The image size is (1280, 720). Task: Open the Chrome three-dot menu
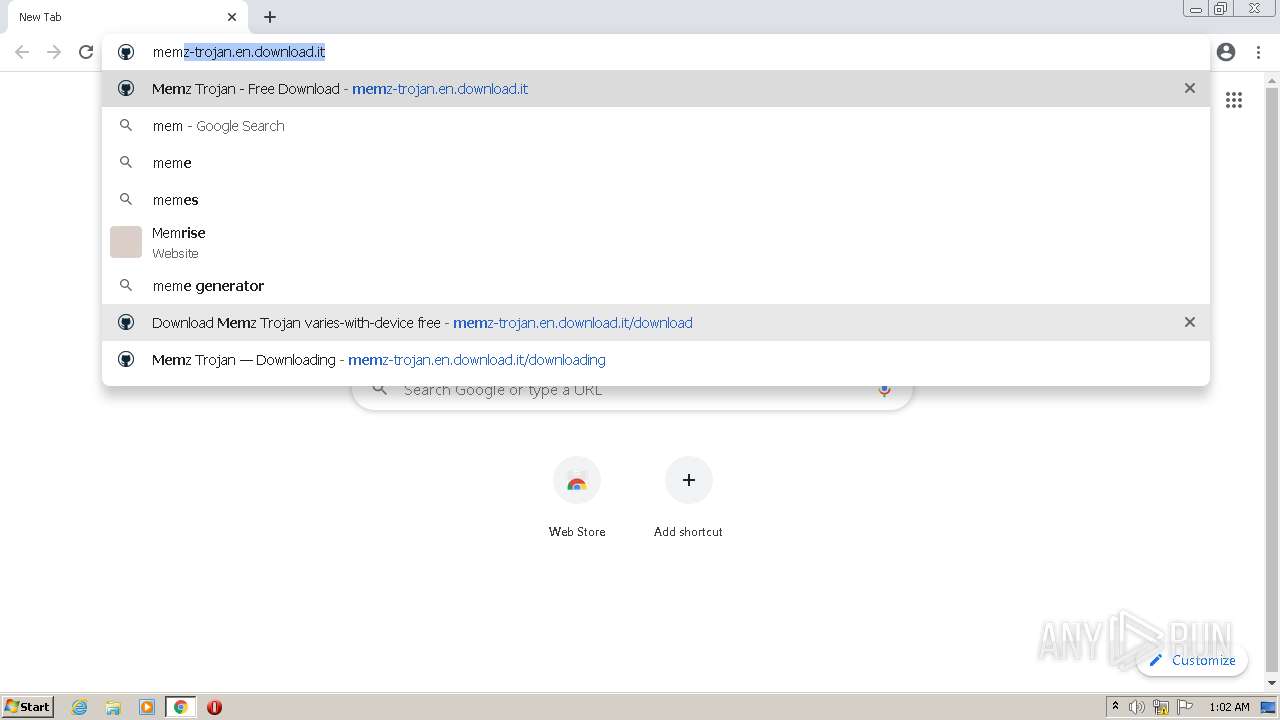tap(1258, 52)
